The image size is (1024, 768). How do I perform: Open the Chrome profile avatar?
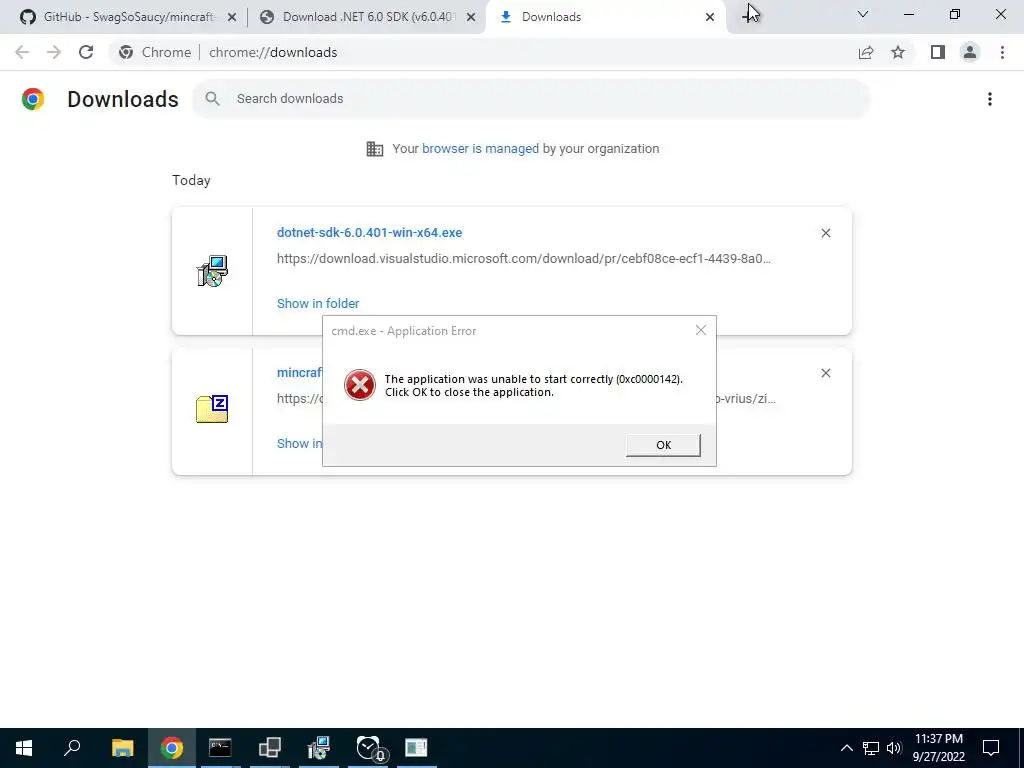coord(970,52)
